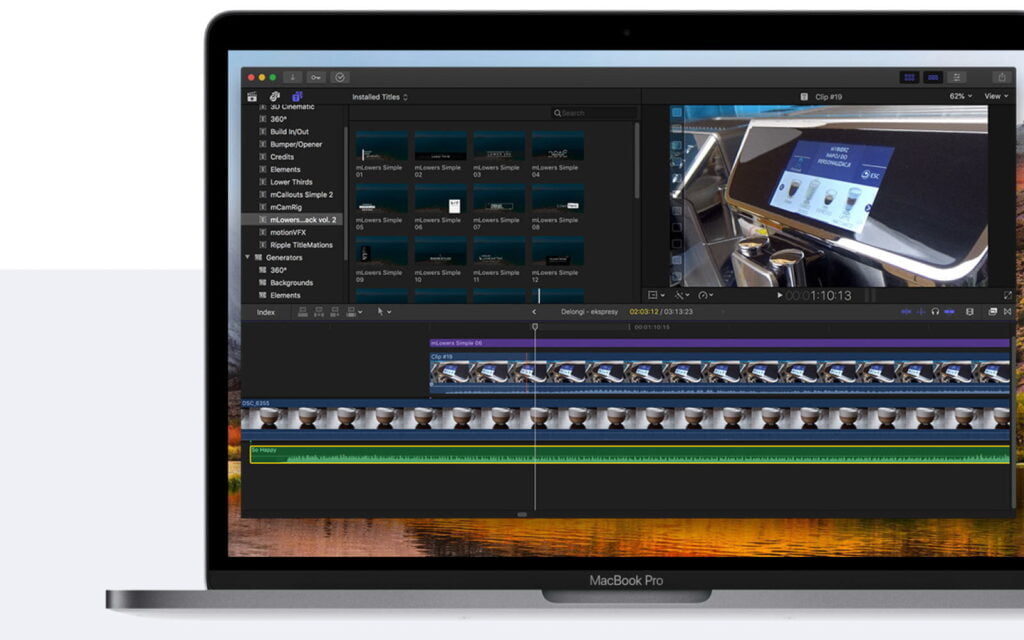This screenshot has width=1024, height=640.
Task: Select the mLowers Simple 07 thumbnail
Action: pyautogui.click(x=499, y=199)
